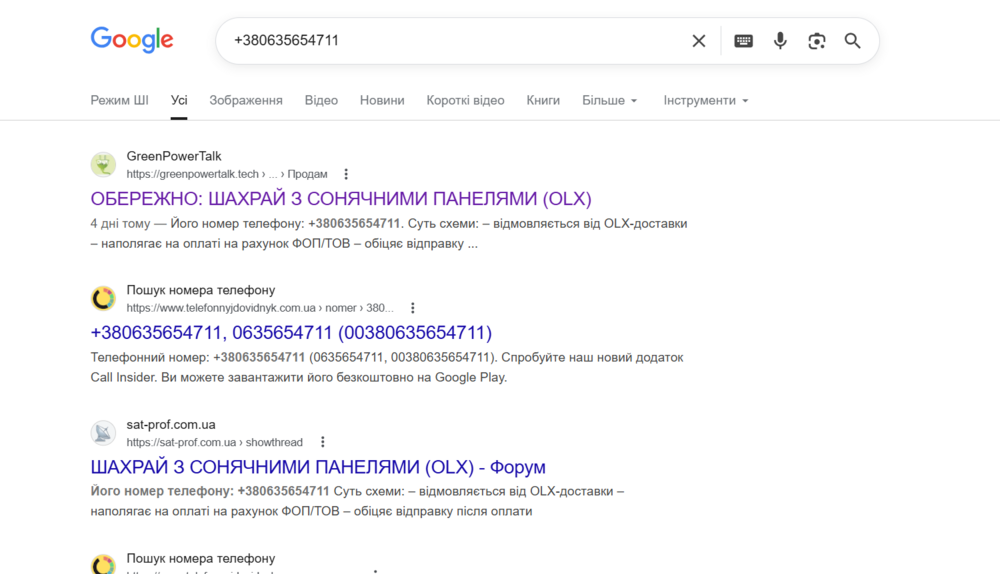This screenshot has width=1000, height=574.
Task: Select the Усі tab
Action: click(179, 100)
